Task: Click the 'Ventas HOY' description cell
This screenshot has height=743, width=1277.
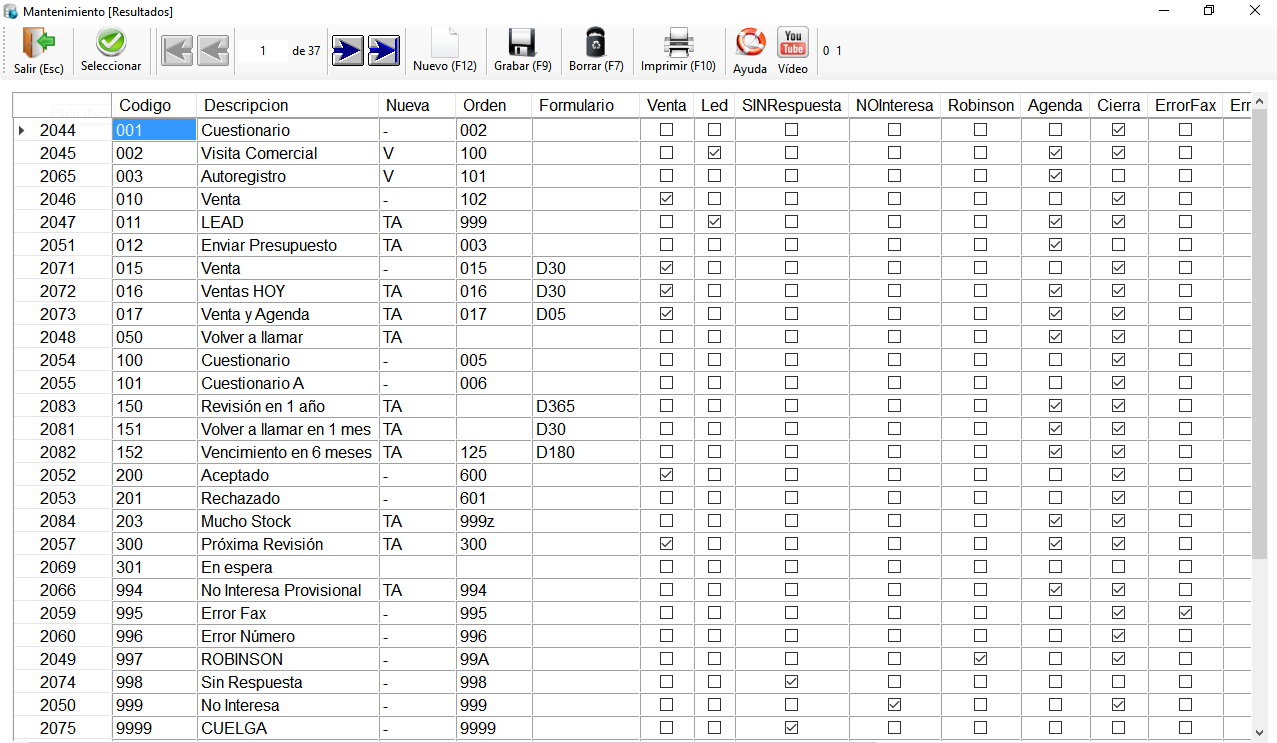Action: (288, 291)
